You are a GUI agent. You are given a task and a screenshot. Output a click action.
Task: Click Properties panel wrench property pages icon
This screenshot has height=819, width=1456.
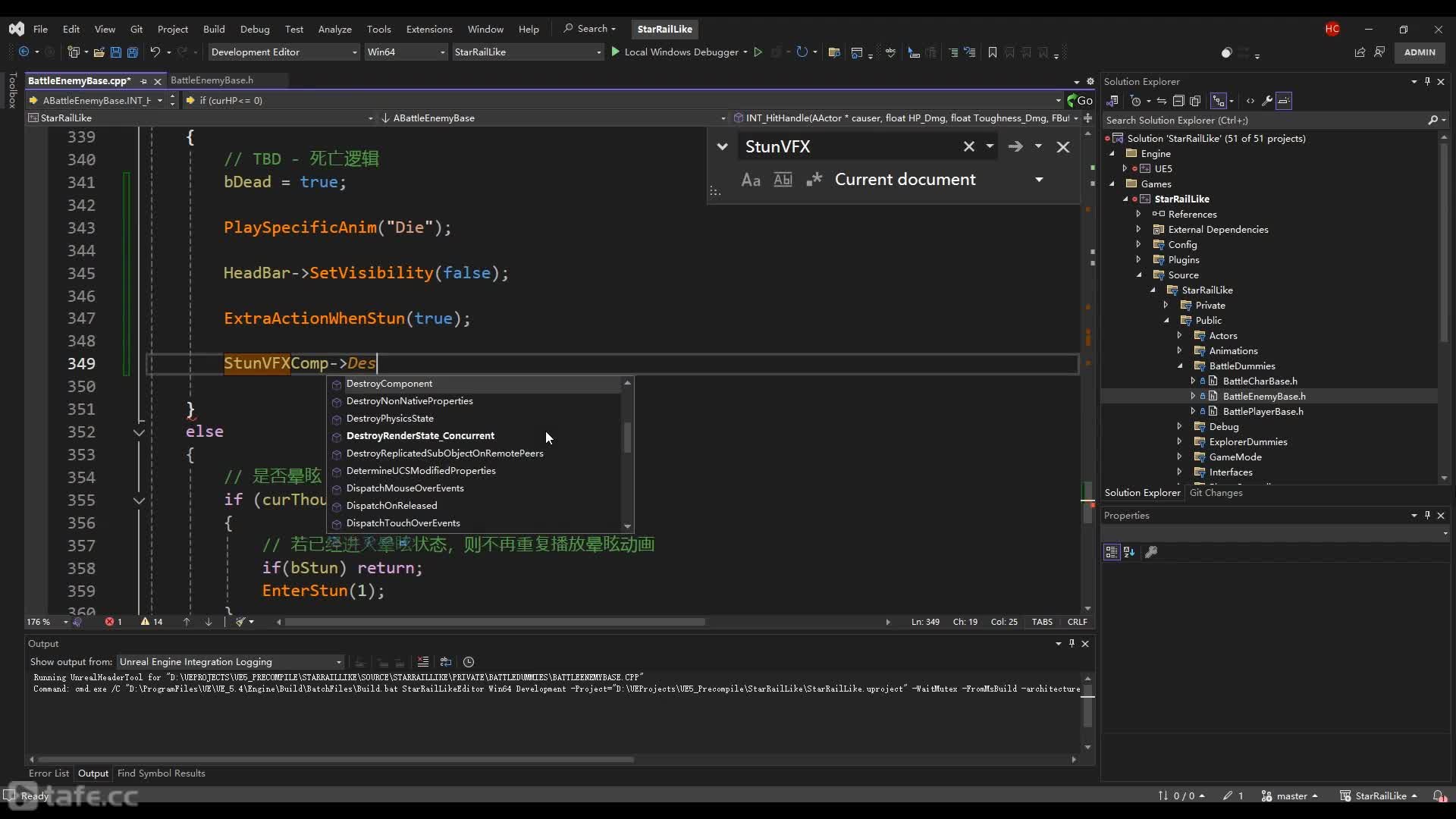(1150, 552)
